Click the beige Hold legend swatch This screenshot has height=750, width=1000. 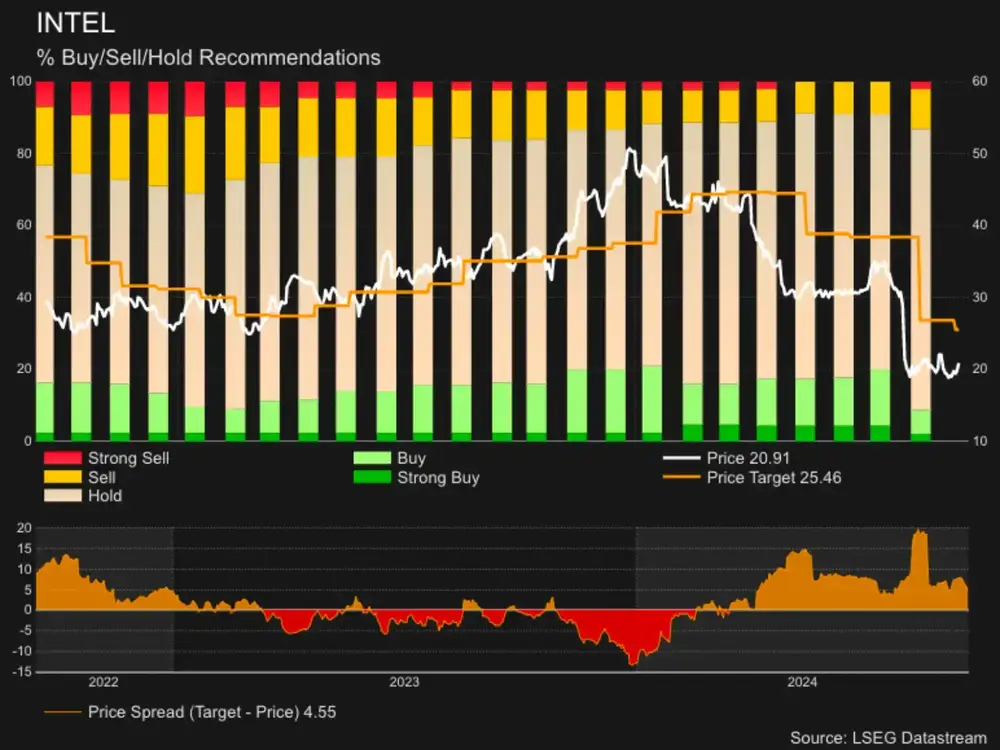(x=62, y=496)
